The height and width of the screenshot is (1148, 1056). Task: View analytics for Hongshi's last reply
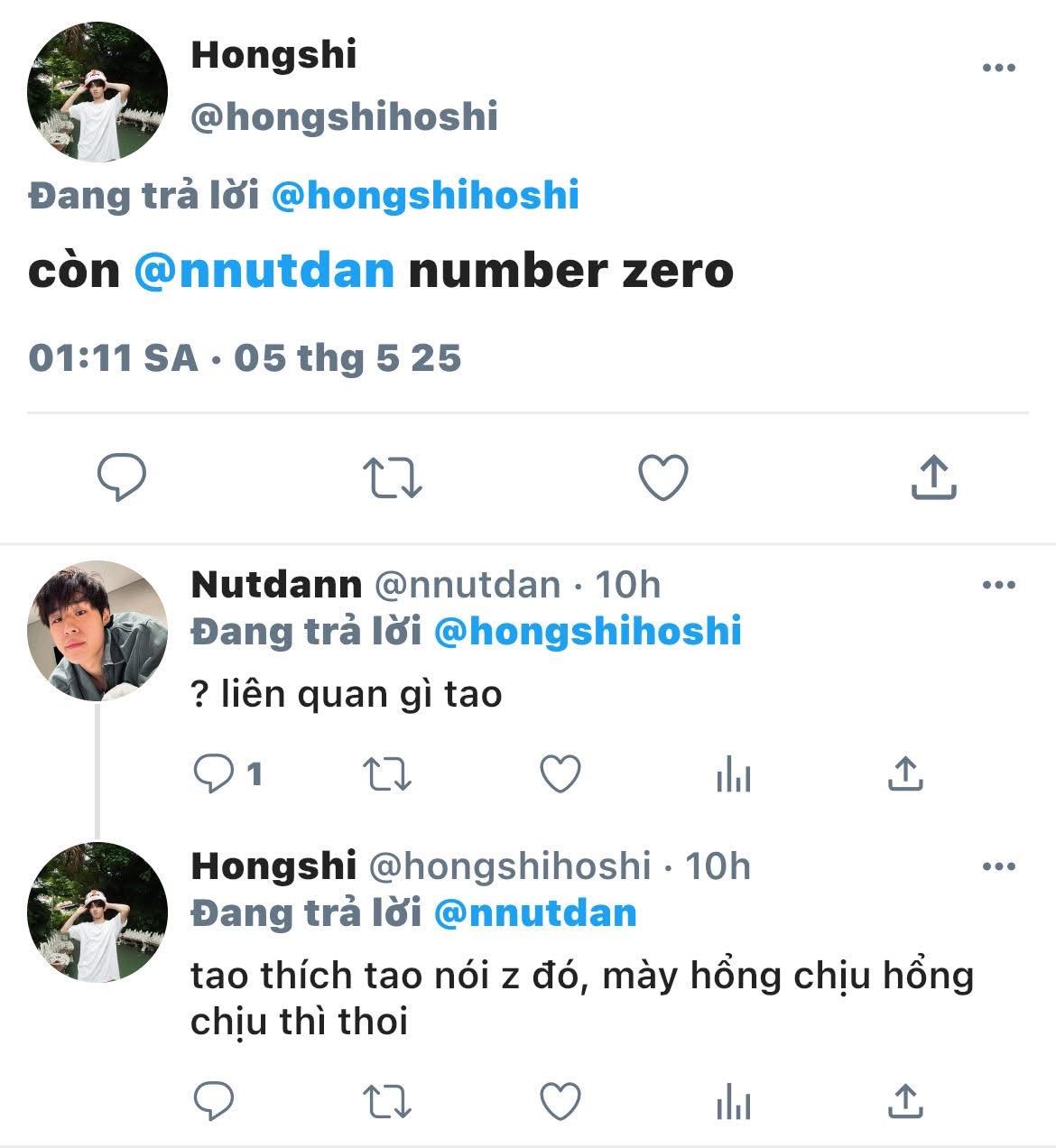[x=733, y=1101]
